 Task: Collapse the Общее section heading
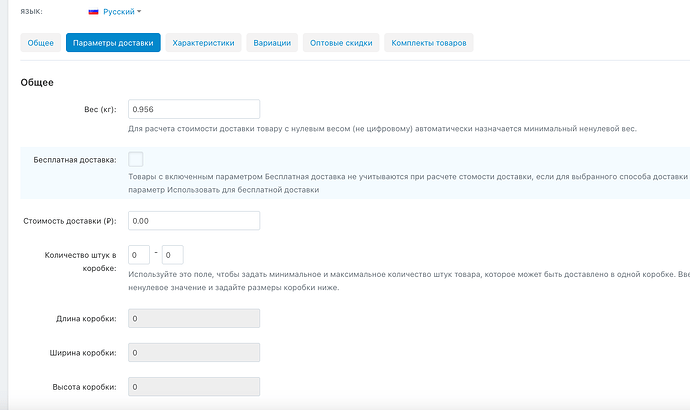[37, 82]
